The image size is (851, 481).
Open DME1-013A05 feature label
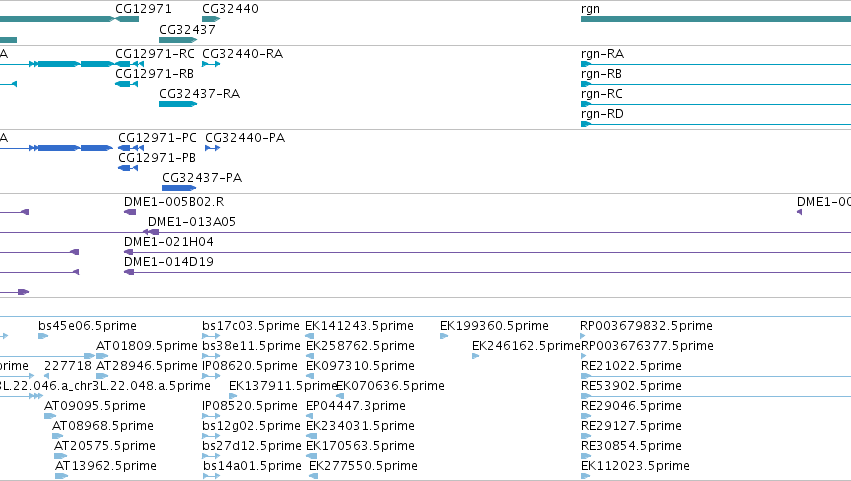[x=192, y=222]
